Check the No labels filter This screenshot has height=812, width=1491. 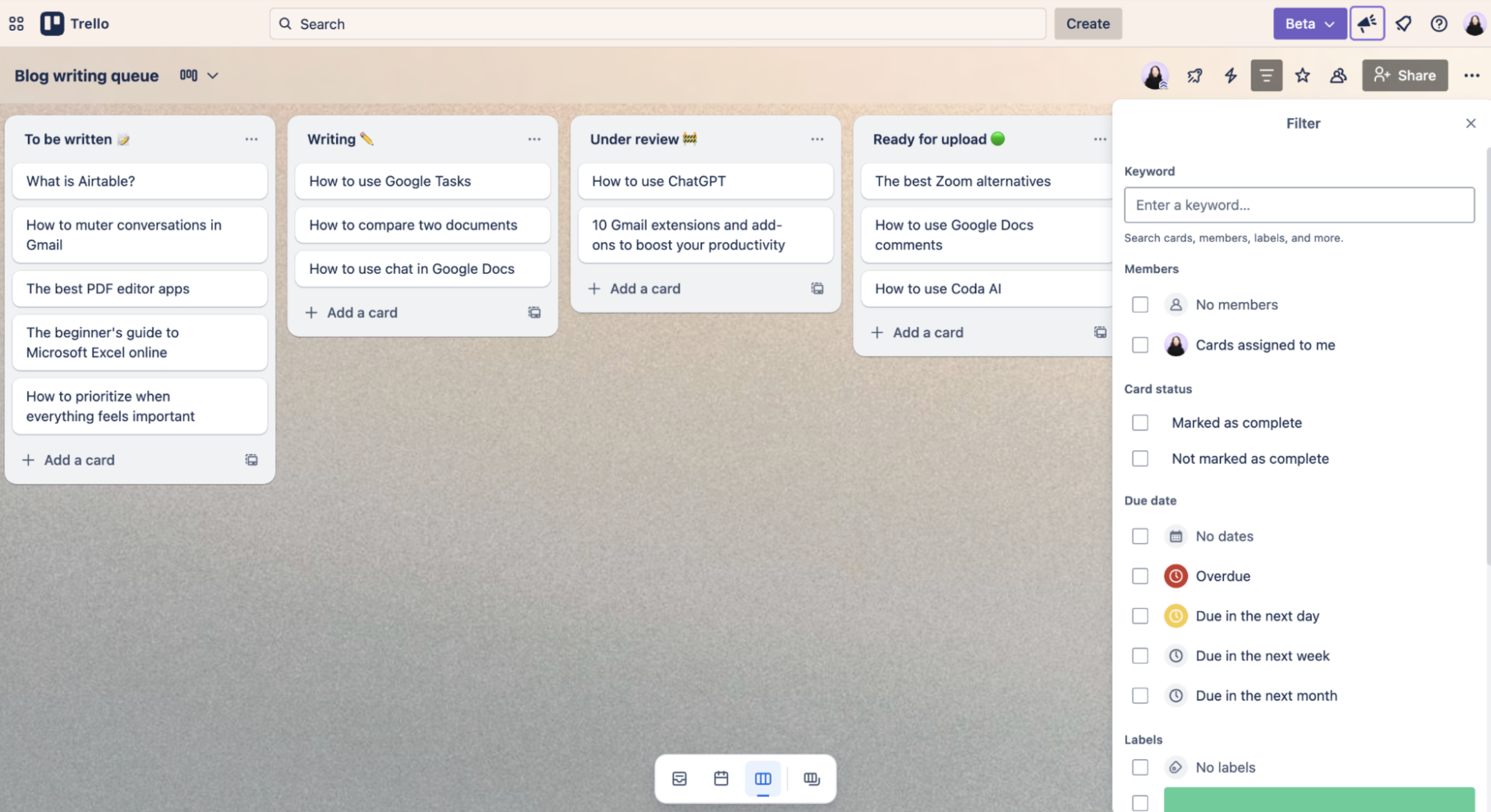click(1140, 767)
